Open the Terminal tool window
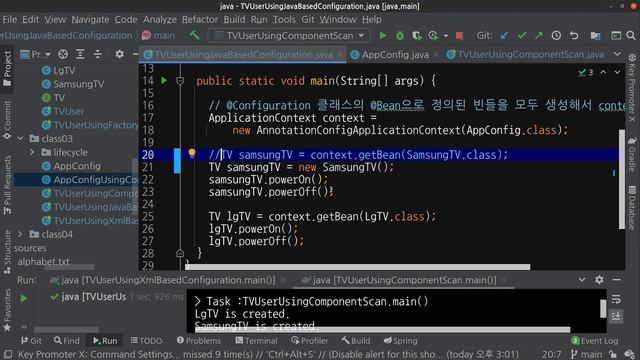This screenshot has width=640, height=360. click(x=256, y=340)
